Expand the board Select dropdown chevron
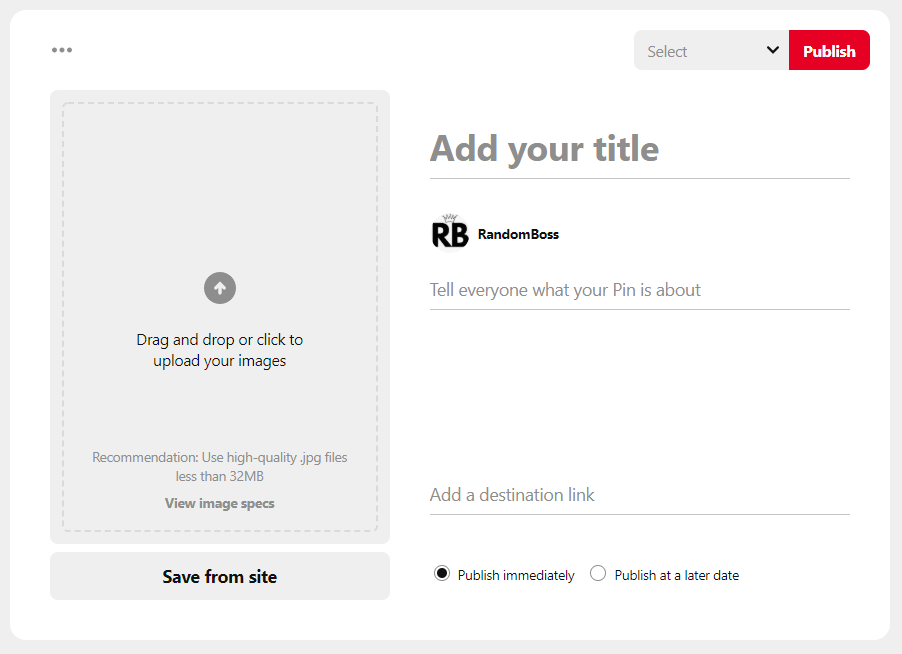The image size is (902, 654). click(x=773, y=50)
